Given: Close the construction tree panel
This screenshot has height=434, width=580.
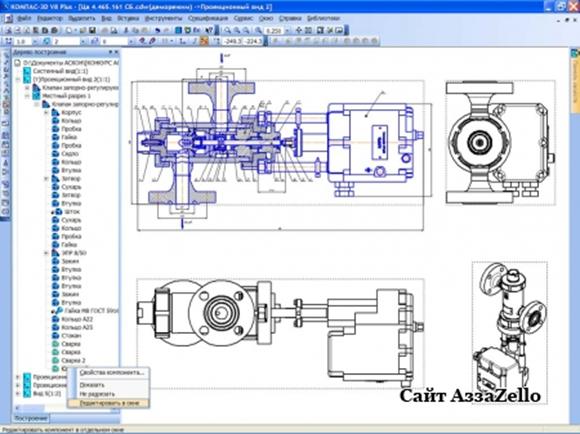Looking at the screenshot, I should point(116,52).
